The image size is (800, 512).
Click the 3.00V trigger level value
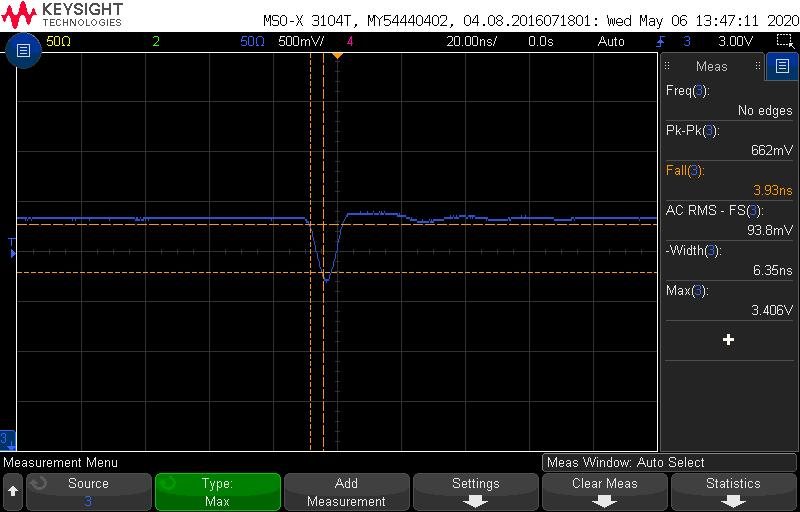pos(735,41)
